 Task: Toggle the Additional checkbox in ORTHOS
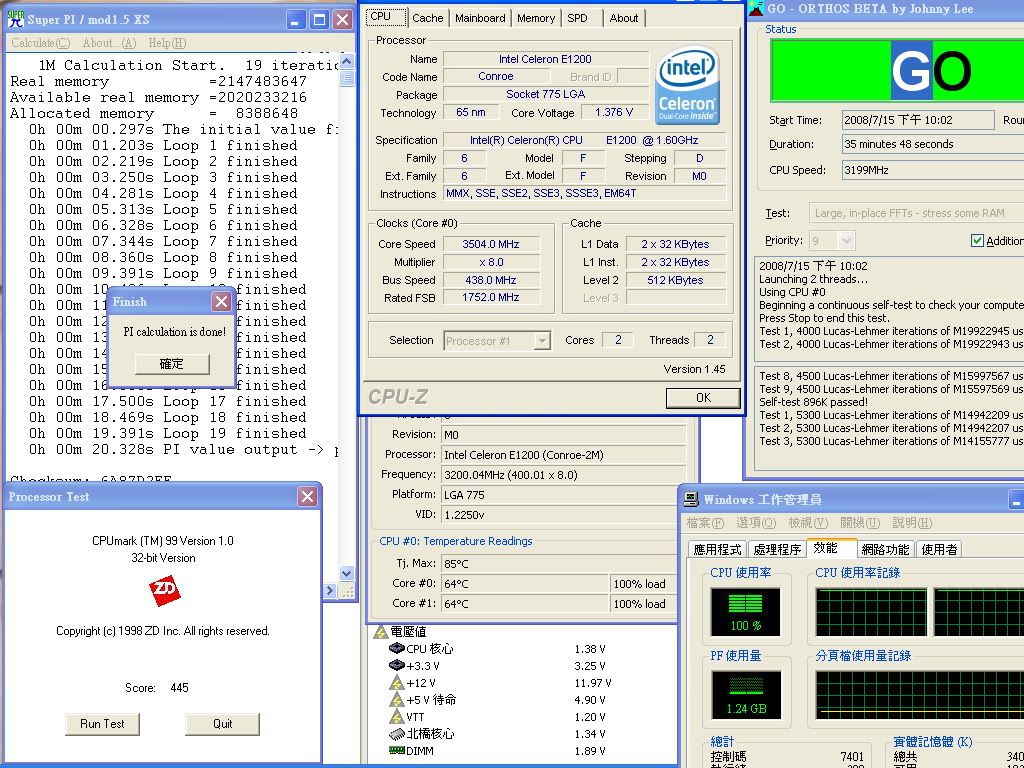tap(977, 240)
